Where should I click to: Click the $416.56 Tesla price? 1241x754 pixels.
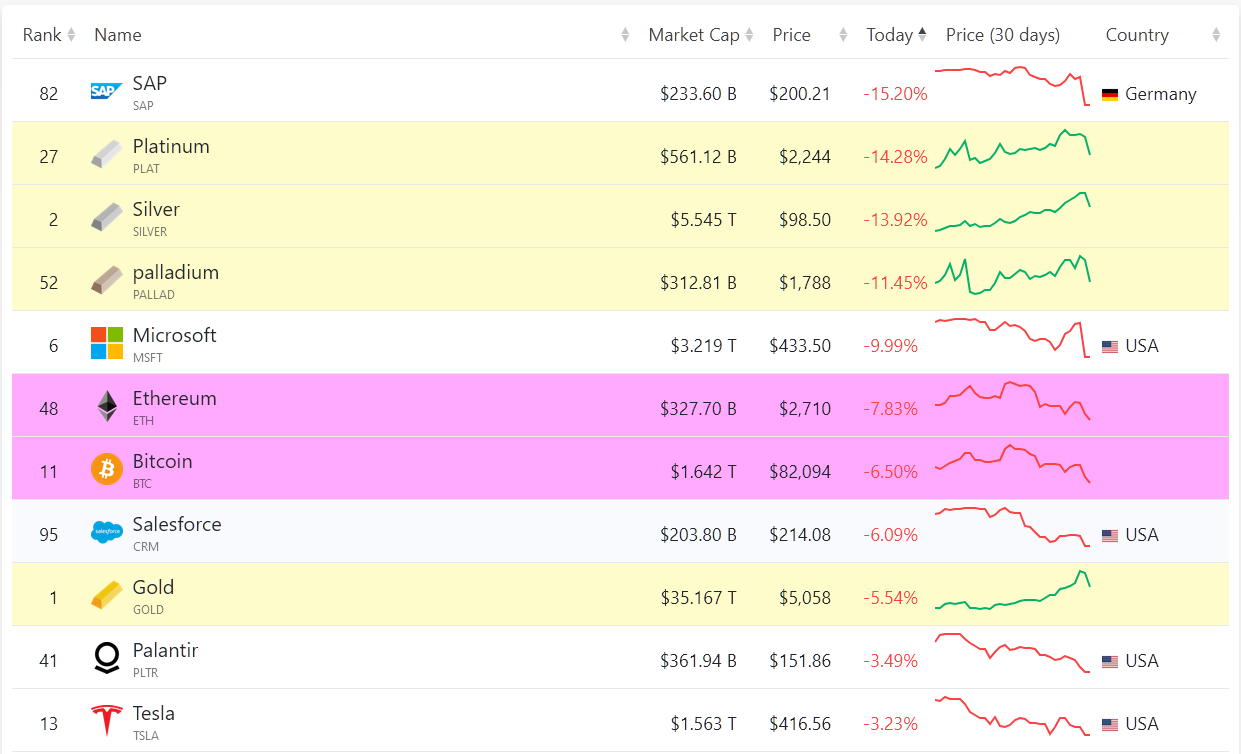pos(800,724)
